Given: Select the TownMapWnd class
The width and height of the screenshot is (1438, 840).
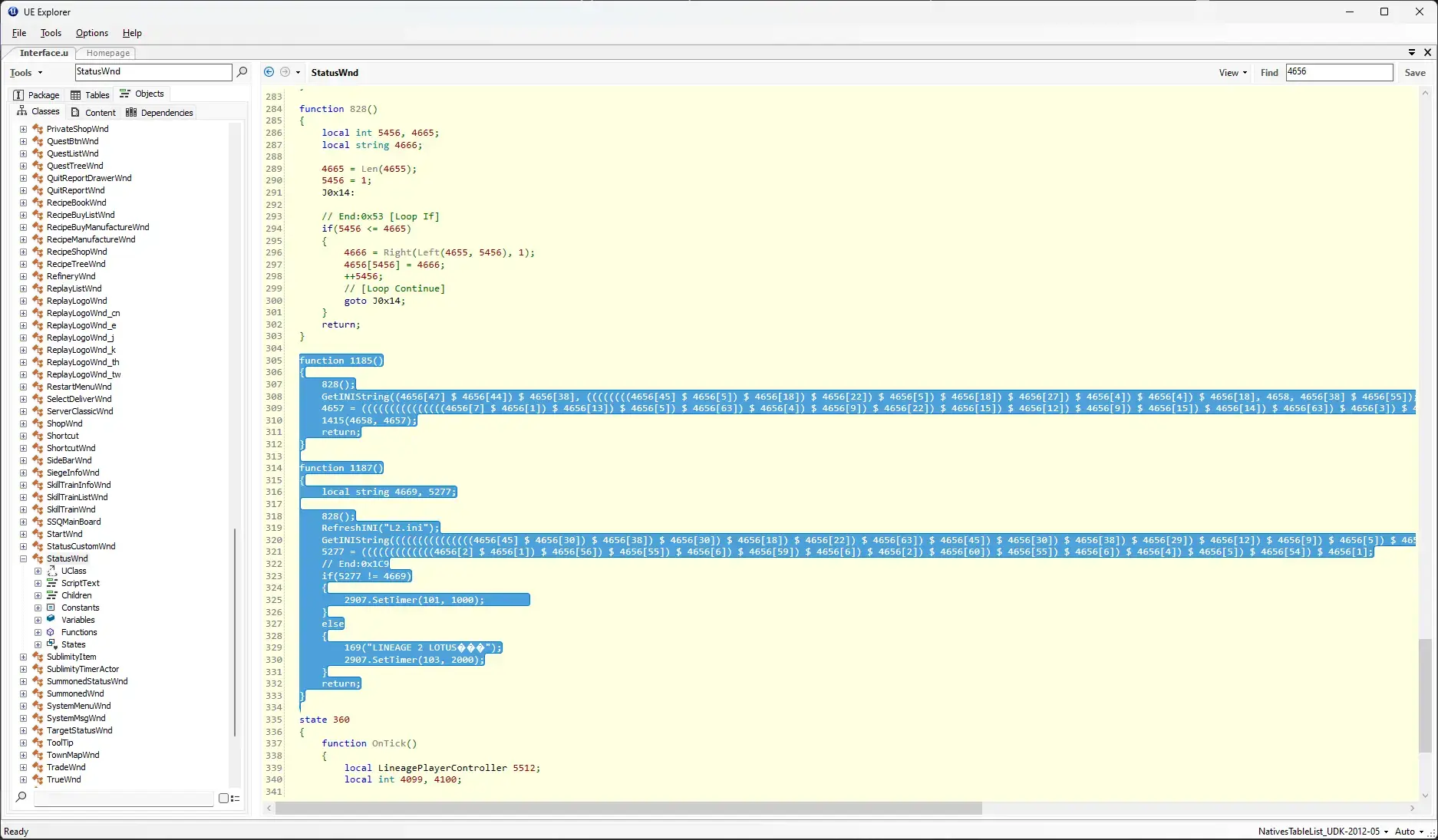Looking at the screenshot, I should (73, 755).
